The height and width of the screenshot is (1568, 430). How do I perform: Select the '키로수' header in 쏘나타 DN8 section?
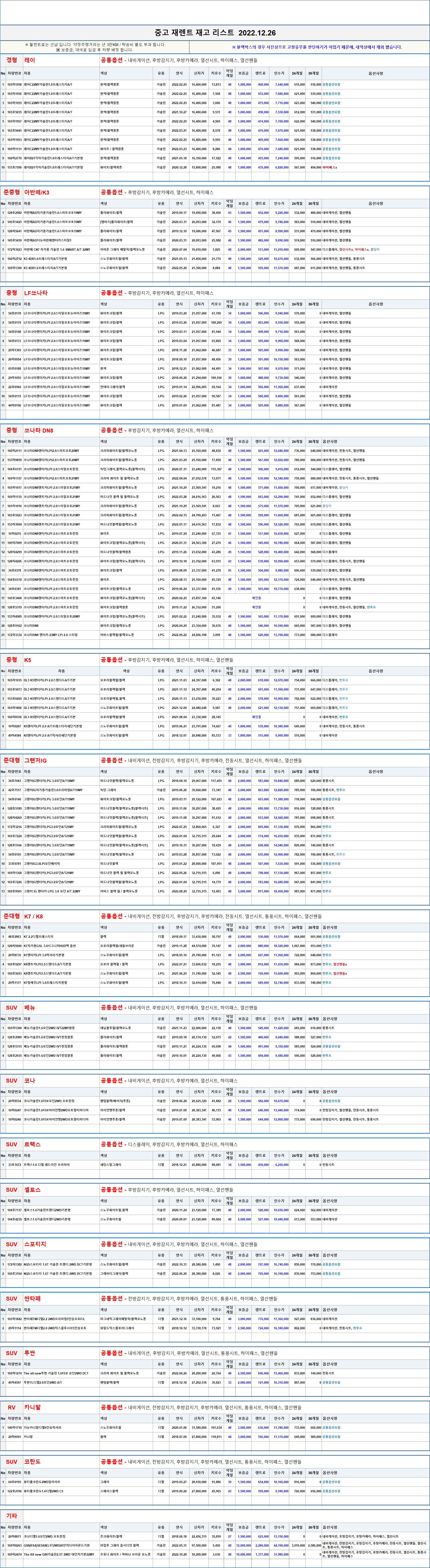(216, 441)
